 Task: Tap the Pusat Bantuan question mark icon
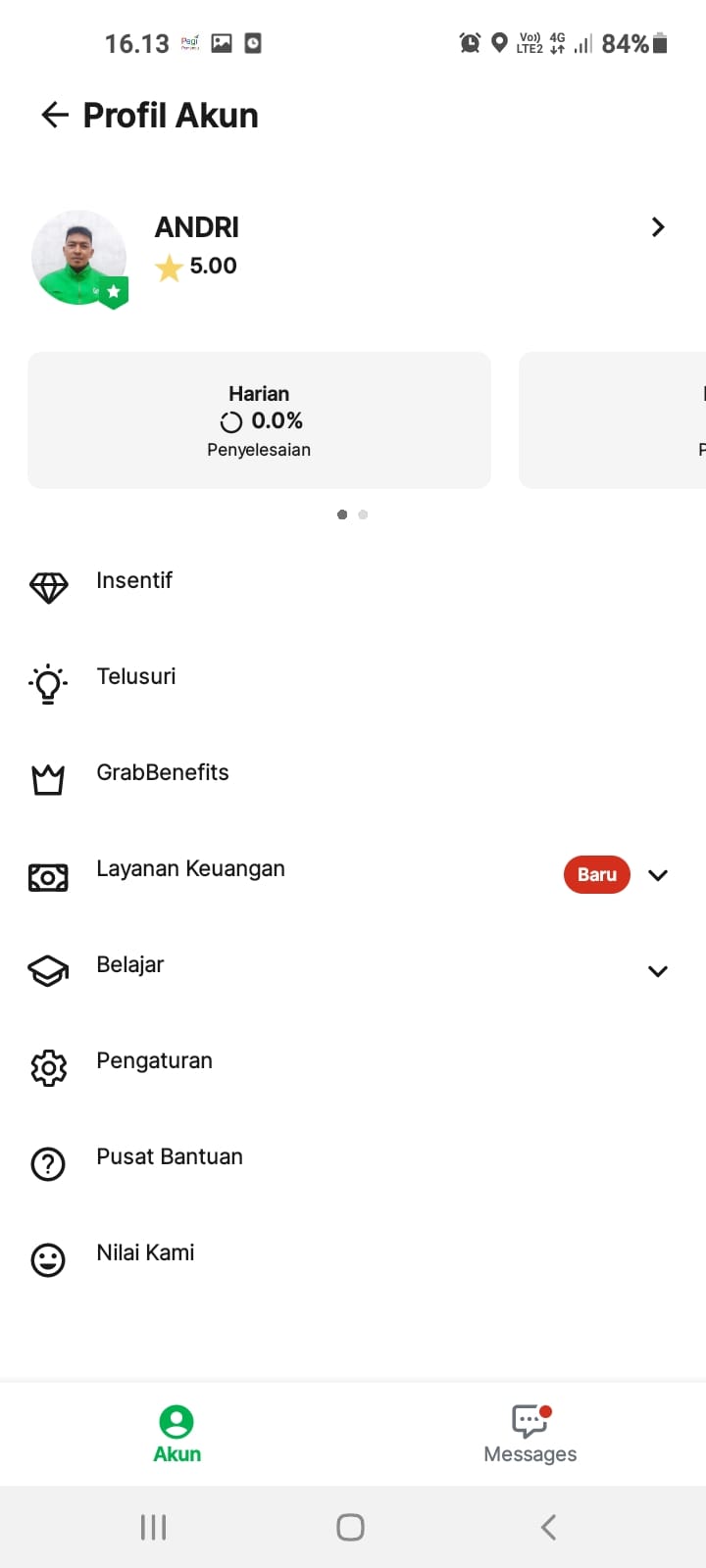pos(48,1163)
